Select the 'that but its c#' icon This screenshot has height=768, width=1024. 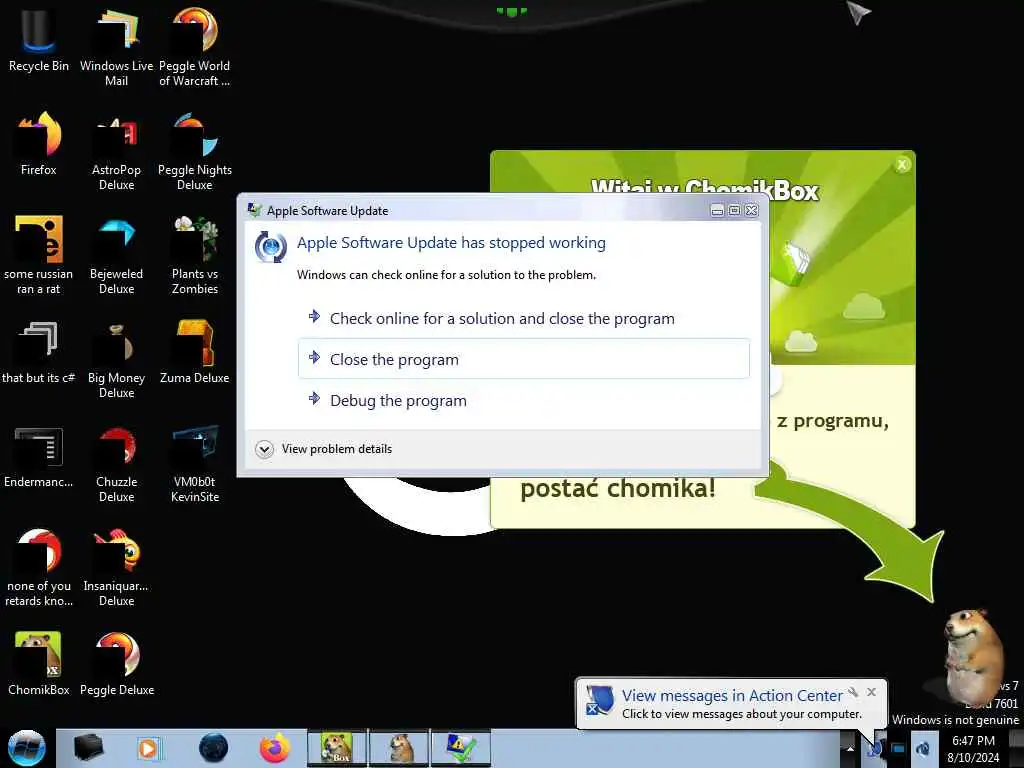(x=39, y=353)
